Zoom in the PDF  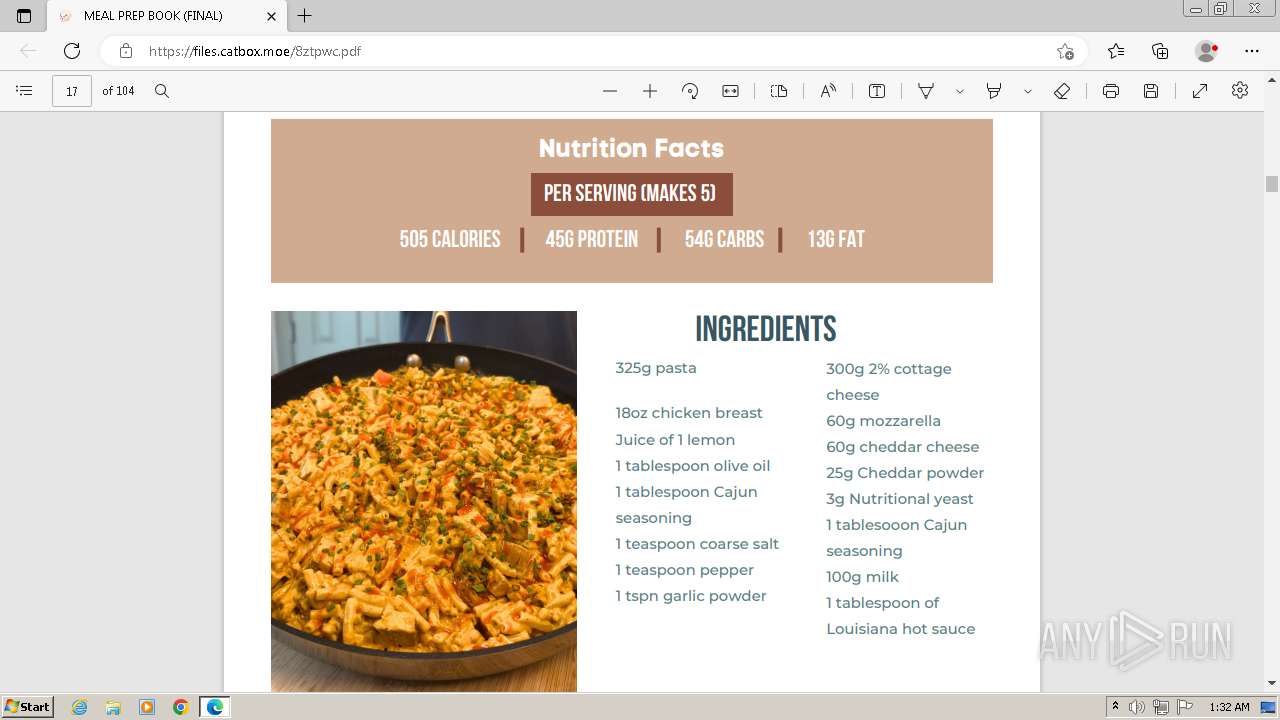click(650, 91)
